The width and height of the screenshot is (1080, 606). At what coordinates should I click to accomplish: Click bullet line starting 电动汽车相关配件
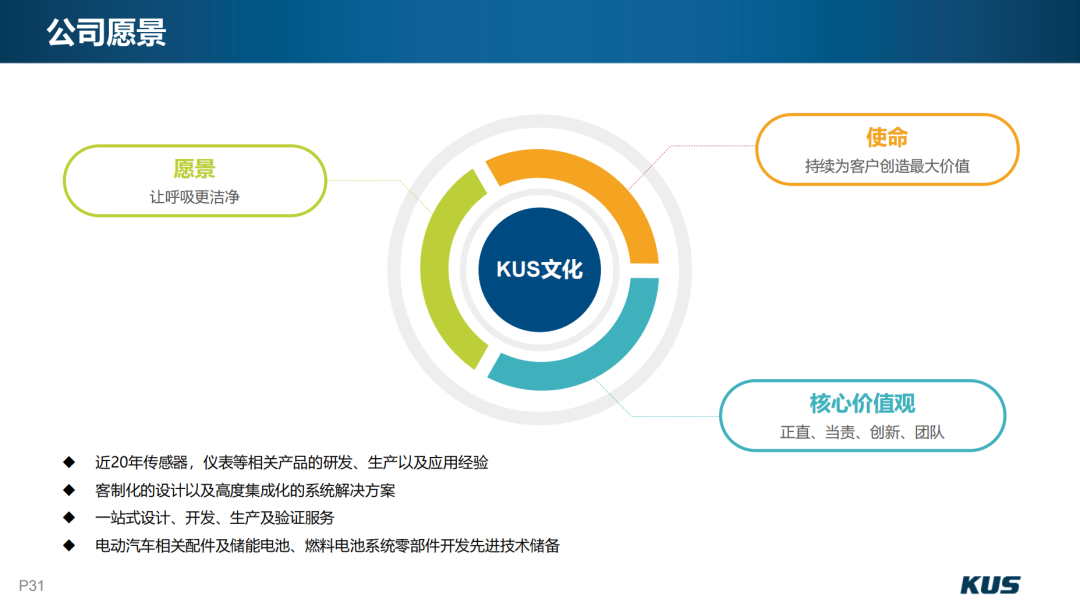point(327,546)
